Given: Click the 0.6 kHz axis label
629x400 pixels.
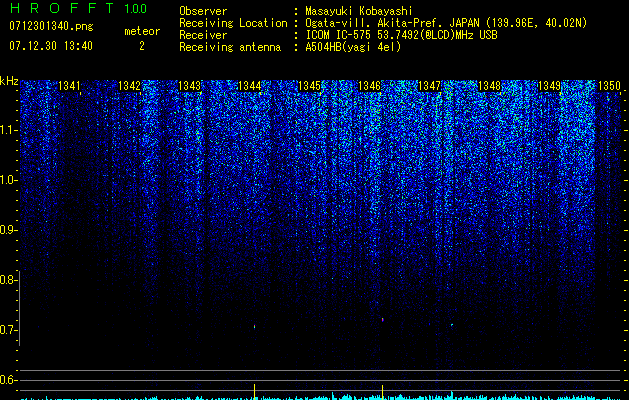Looking at the screenshot, I should click(x=8, y=380).
